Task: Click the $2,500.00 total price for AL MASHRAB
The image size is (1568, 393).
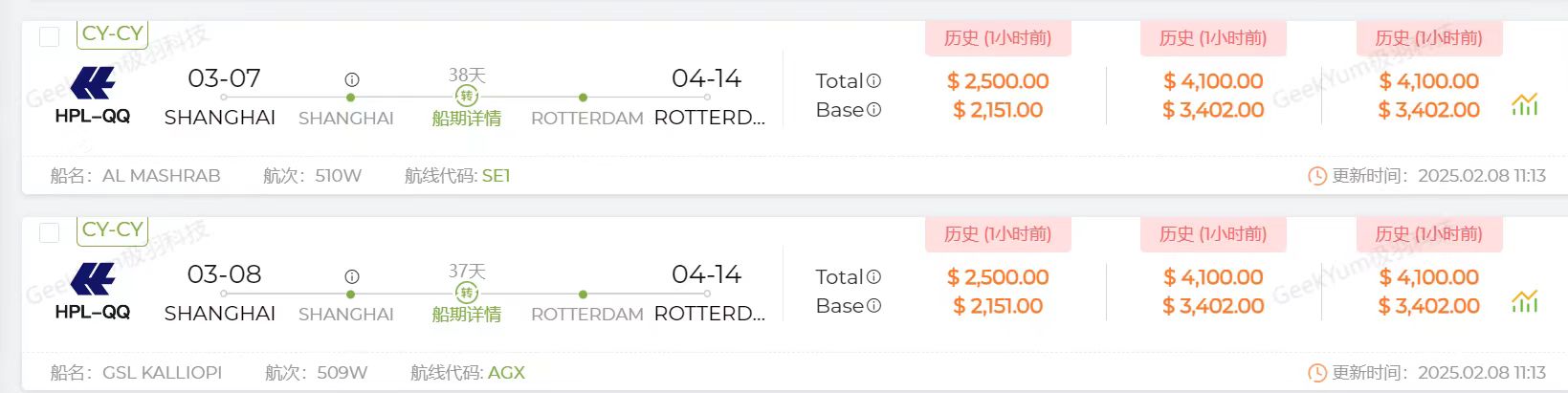Action: click(998, 81)
